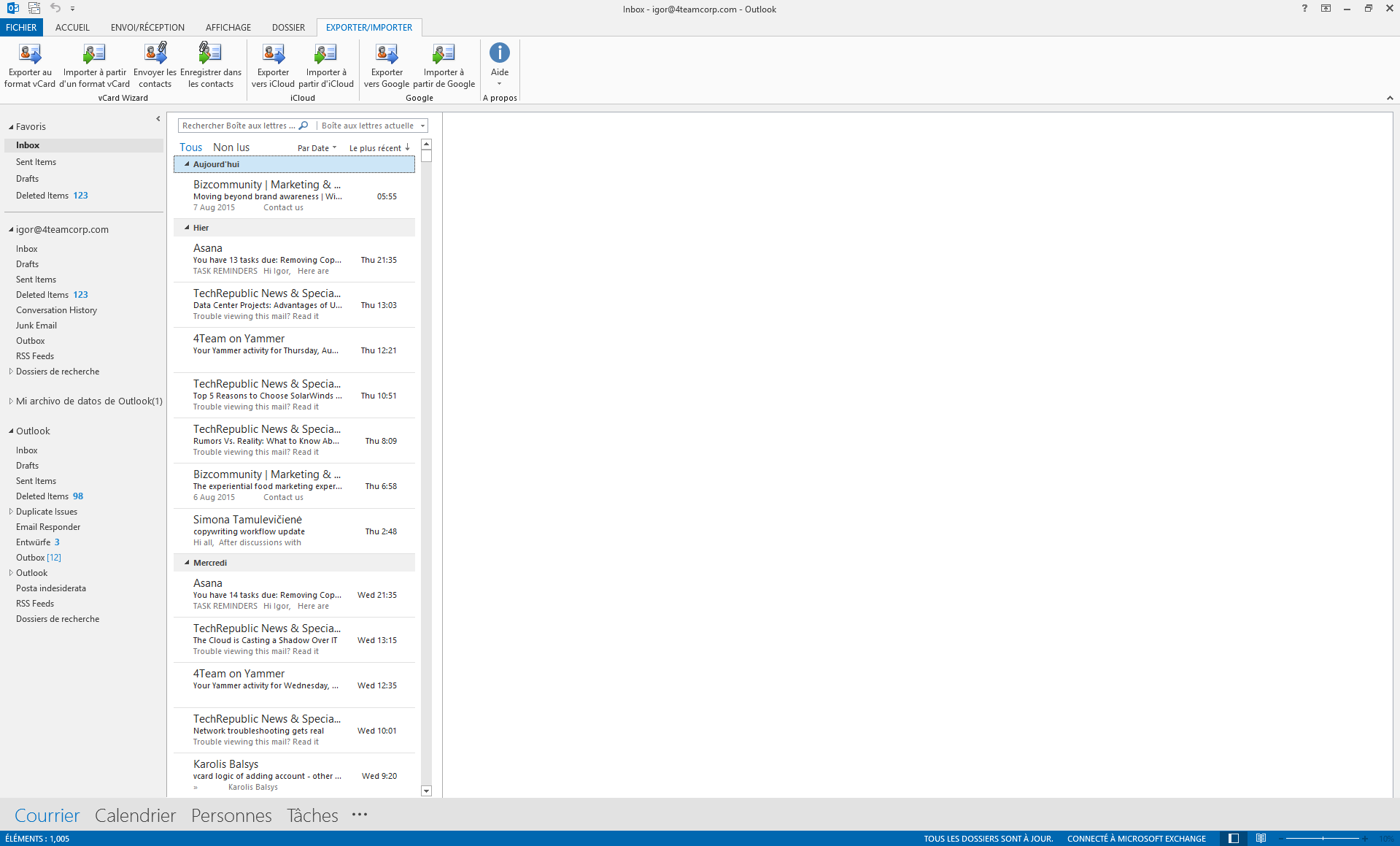Open navigation options ellipsis
The height and width of the screenshot is (846, 1400).
(x=360, y=815)
